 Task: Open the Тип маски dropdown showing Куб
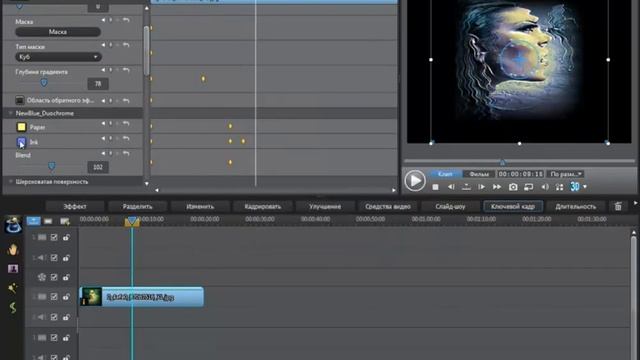(58, 57)
